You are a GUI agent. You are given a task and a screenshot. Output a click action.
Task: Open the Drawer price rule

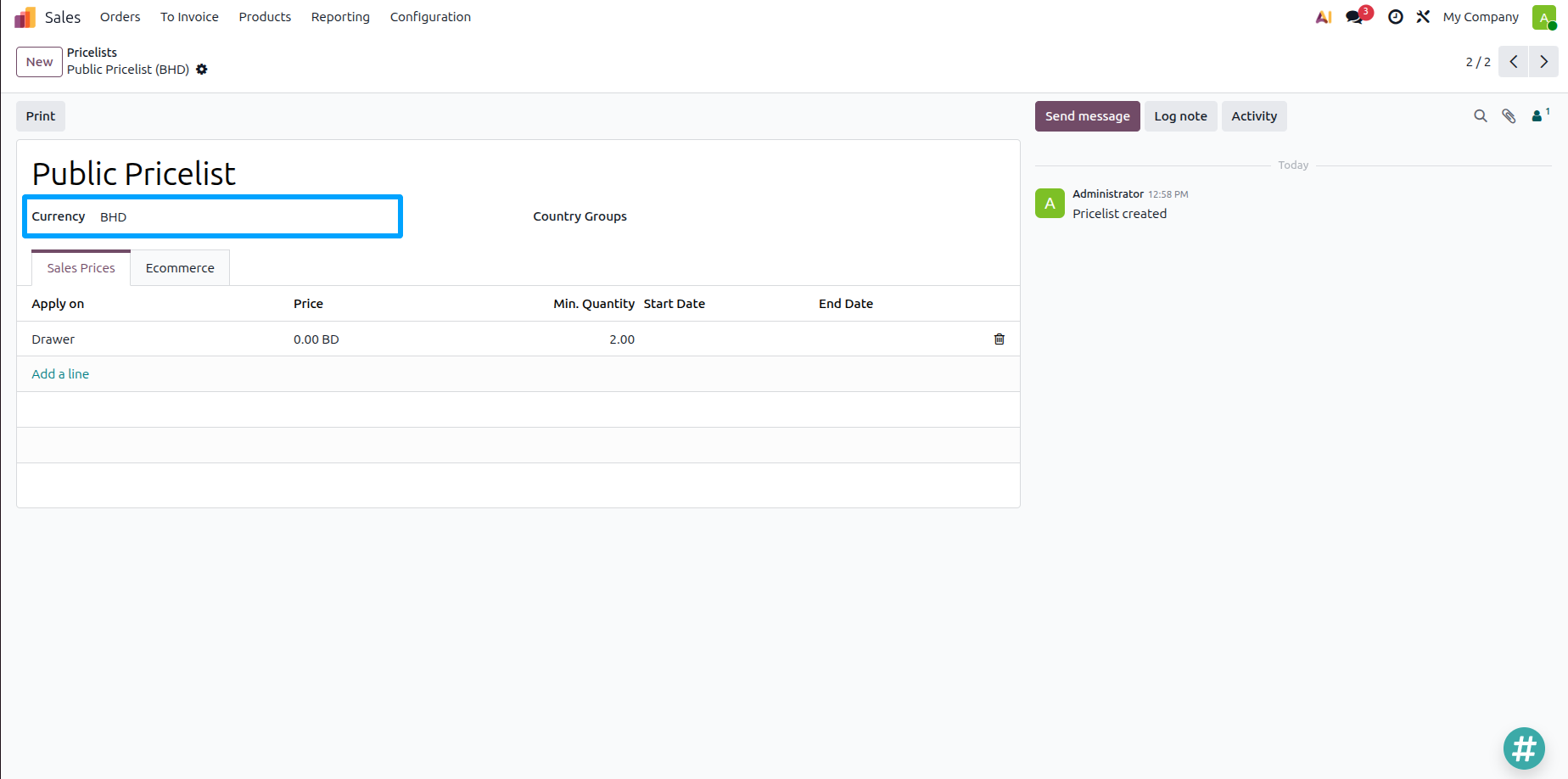point(53,339)
